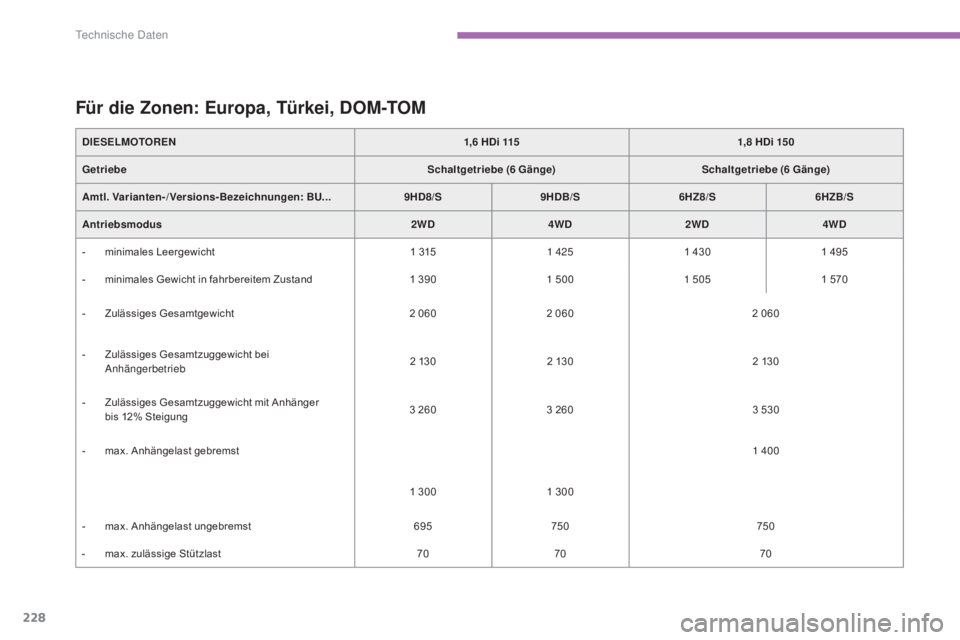Viewport: 960px width, 640px height.
Task: Click '4WD' under 6HZB/S
Action: (834, 224)
